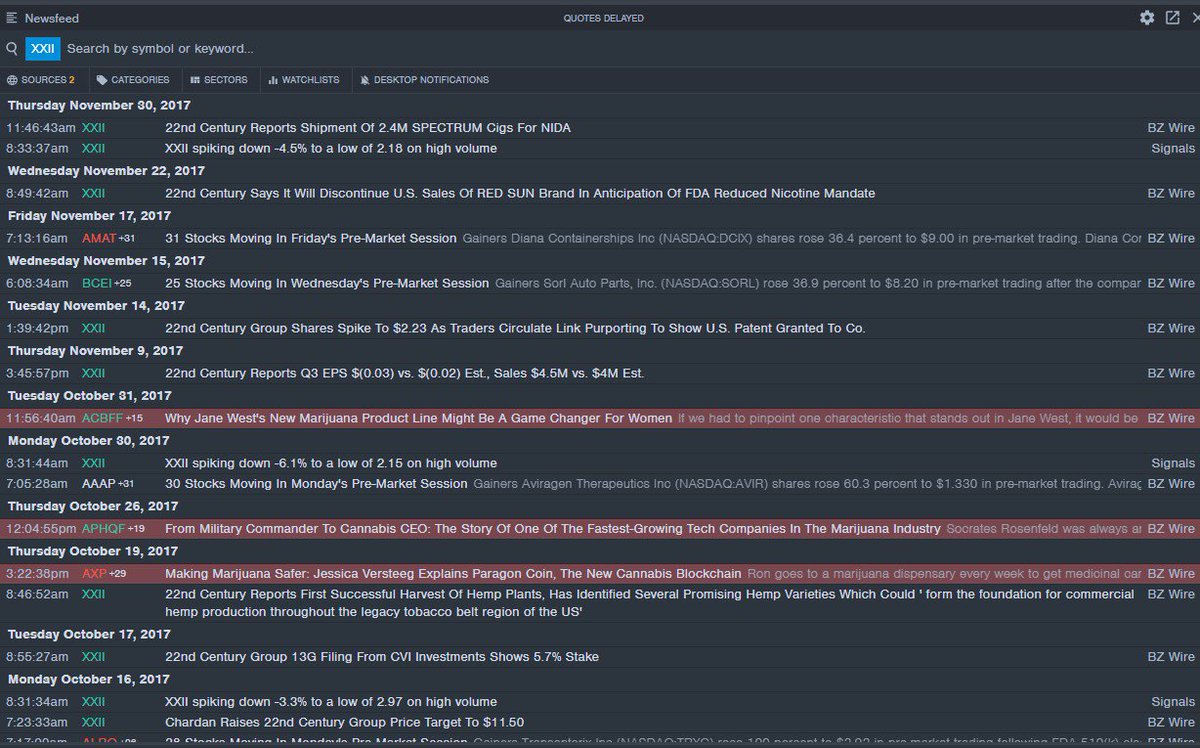
Task: Open the Sectors filter
Action: coord(219,80)
